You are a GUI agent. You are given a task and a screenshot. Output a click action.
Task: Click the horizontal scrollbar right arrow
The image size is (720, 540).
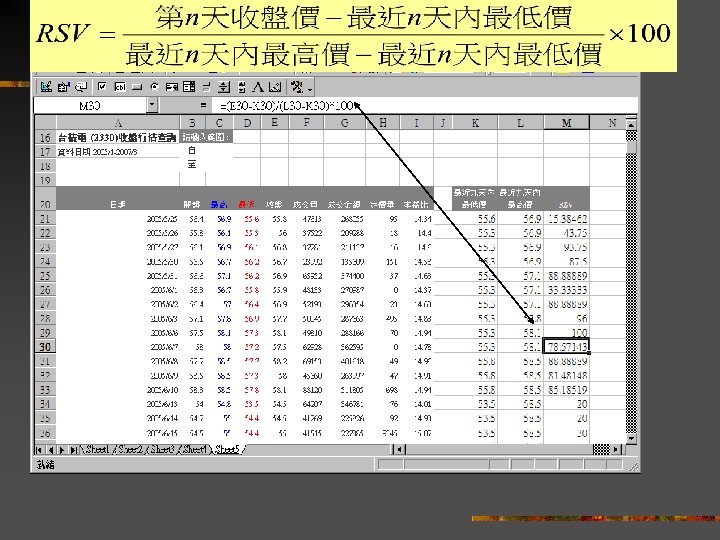coord(616,450)
